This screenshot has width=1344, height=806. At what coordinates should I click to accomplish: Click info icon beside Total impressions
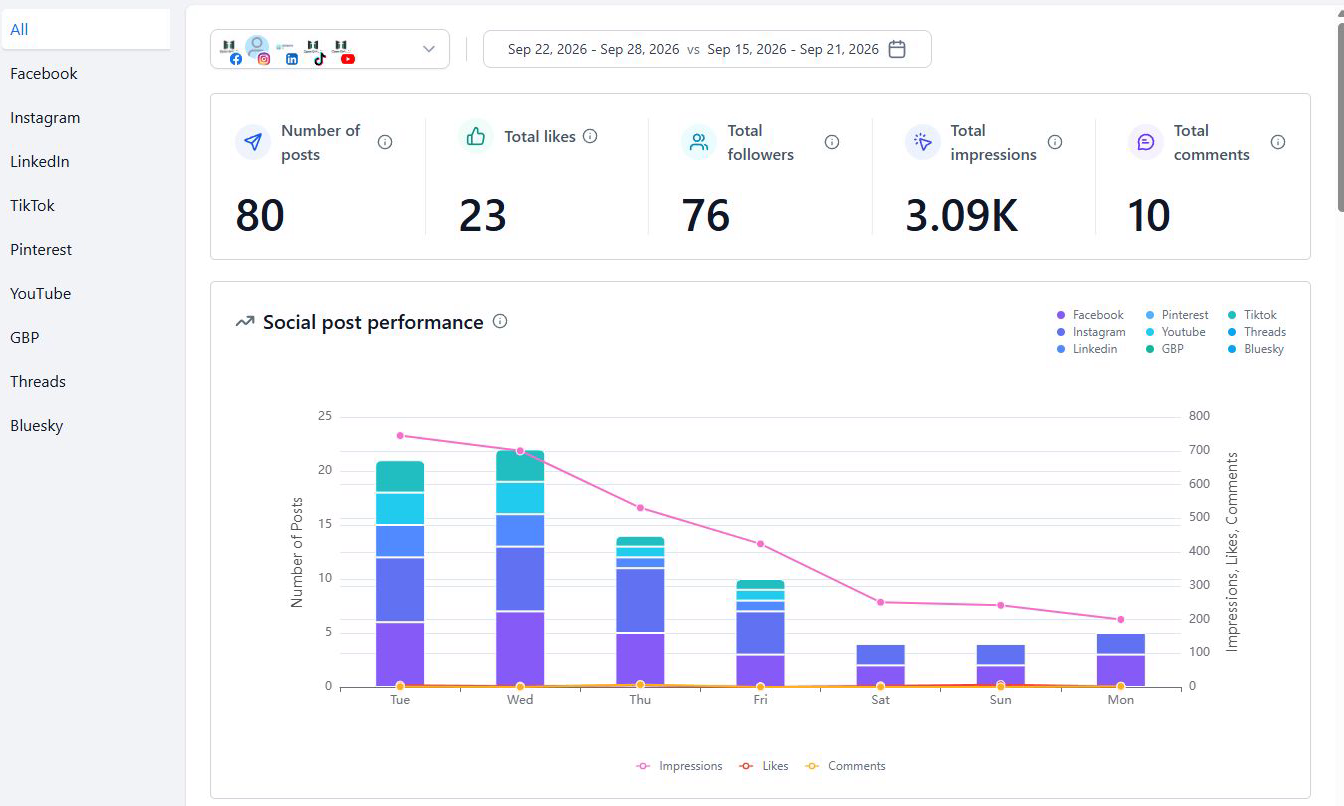pos(1055,142)
